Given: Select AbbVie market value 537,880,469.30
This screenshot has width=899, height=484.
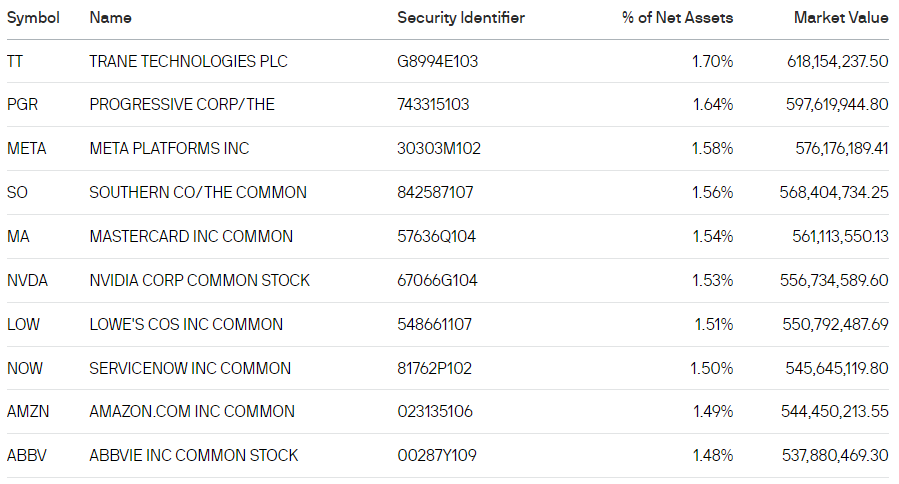Looking at the screenshot, I should click(x=835, y=456).
